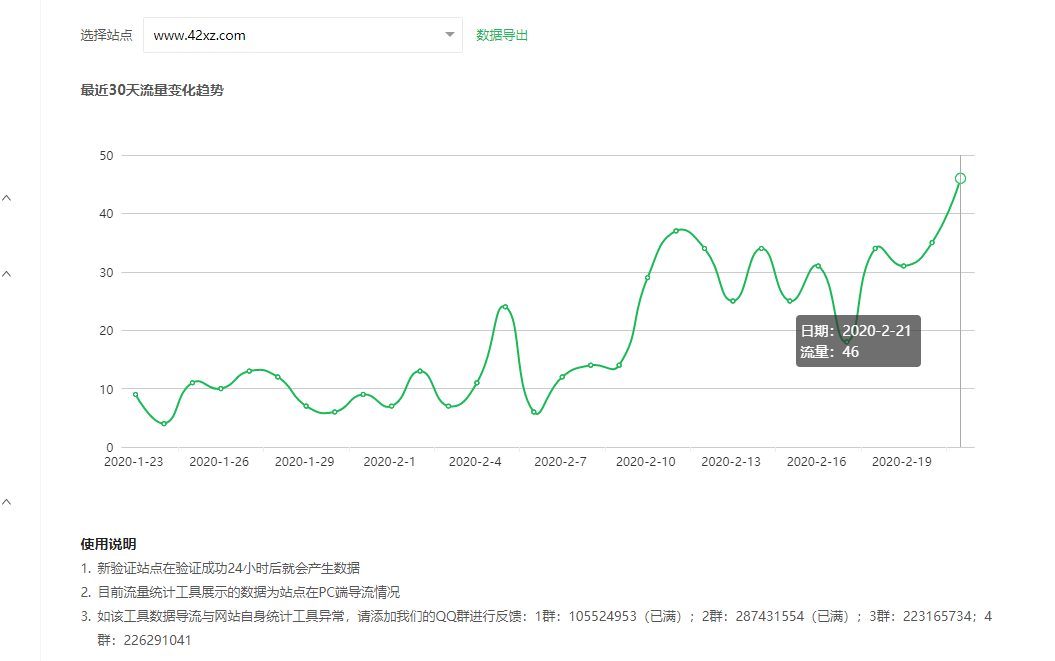1055x661 pixels.
Task: Click the chart data point above 2020-2-4
Action: [x=477, y=382]
